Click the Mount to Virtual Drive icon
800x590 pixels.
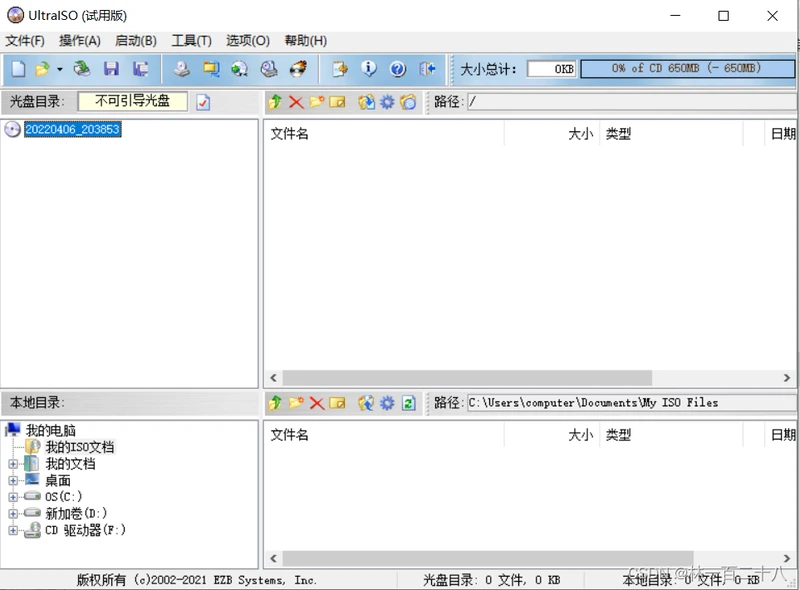(x=269, y=68)
